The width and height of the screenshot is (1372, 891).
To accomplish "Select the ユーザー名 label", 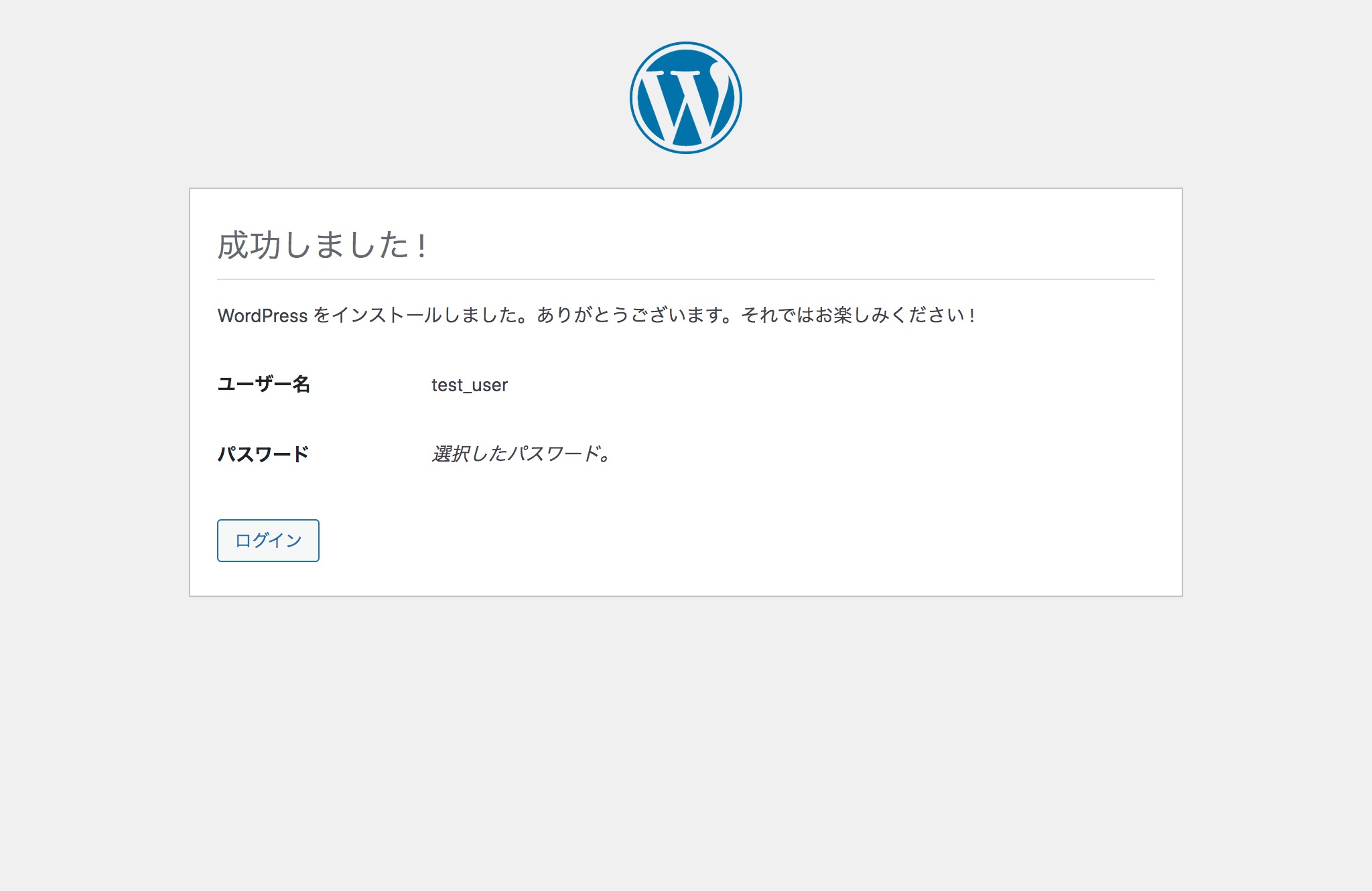I will point(264,385).
